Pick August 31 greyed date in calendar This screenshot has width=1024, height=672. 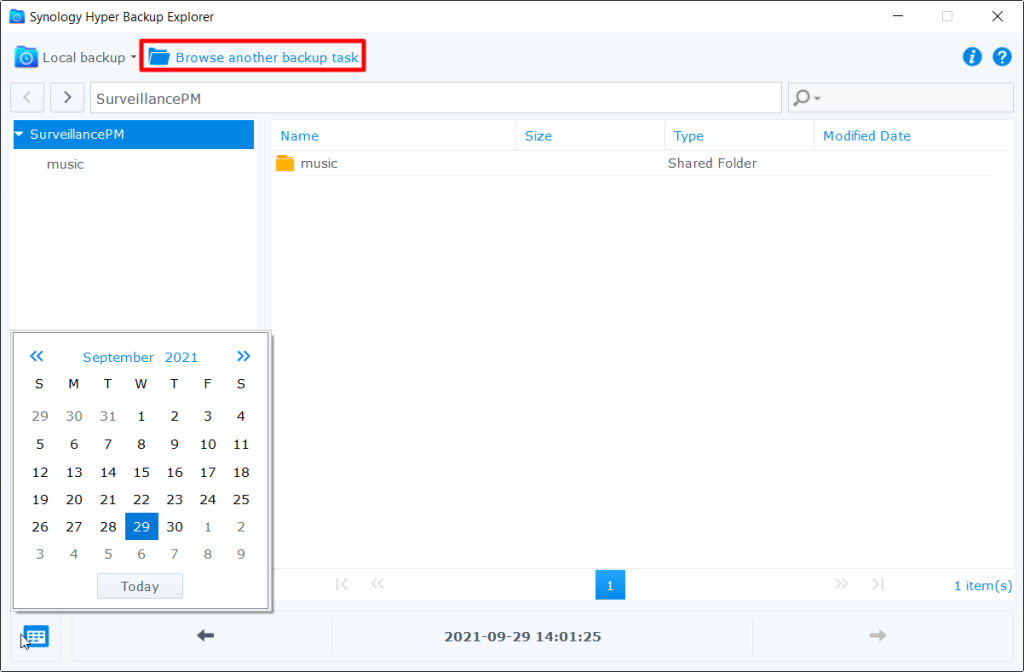pos(108,416)
